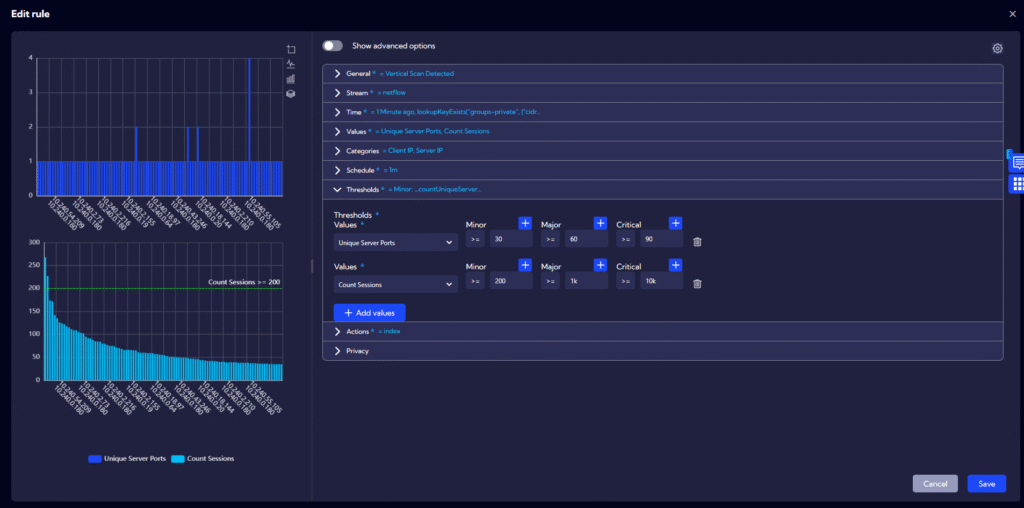Screen dimensions: 1024x508
Task: Save the rule with the Save button
Action: (986, 484)
